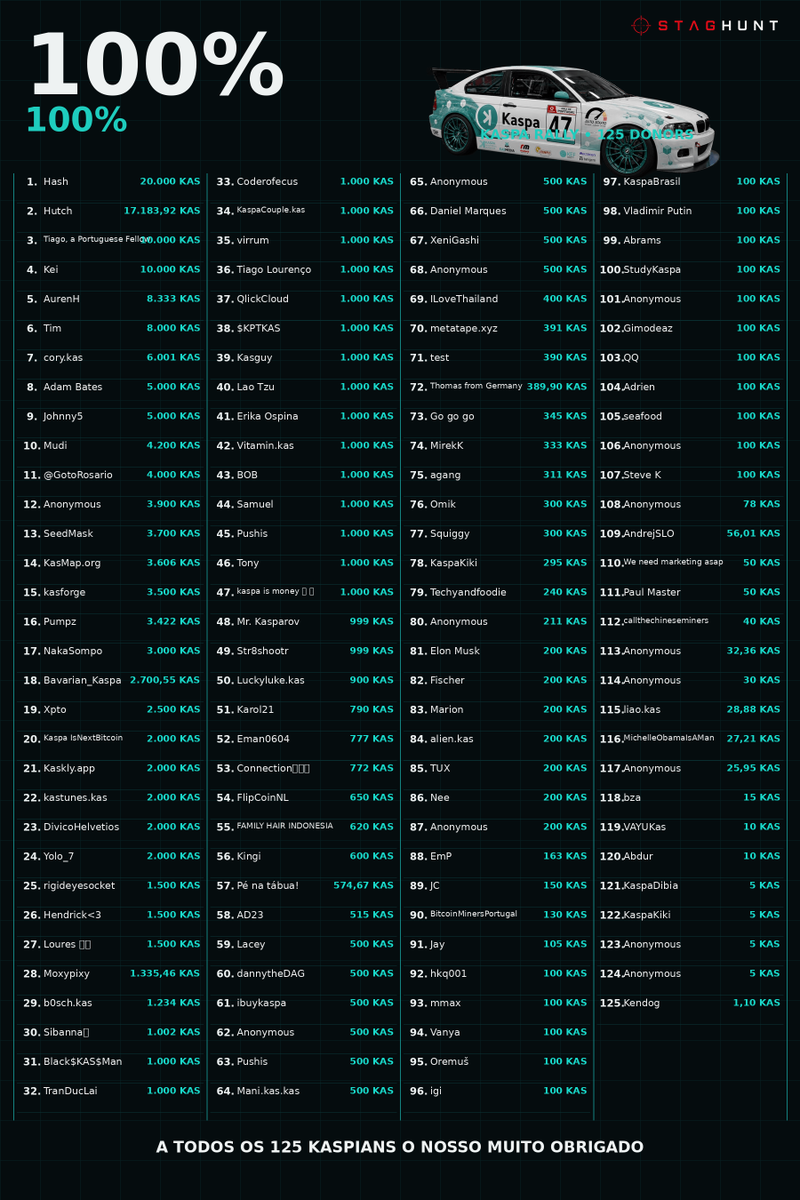Click donor rigideyesocket

[x=79, y=886]
